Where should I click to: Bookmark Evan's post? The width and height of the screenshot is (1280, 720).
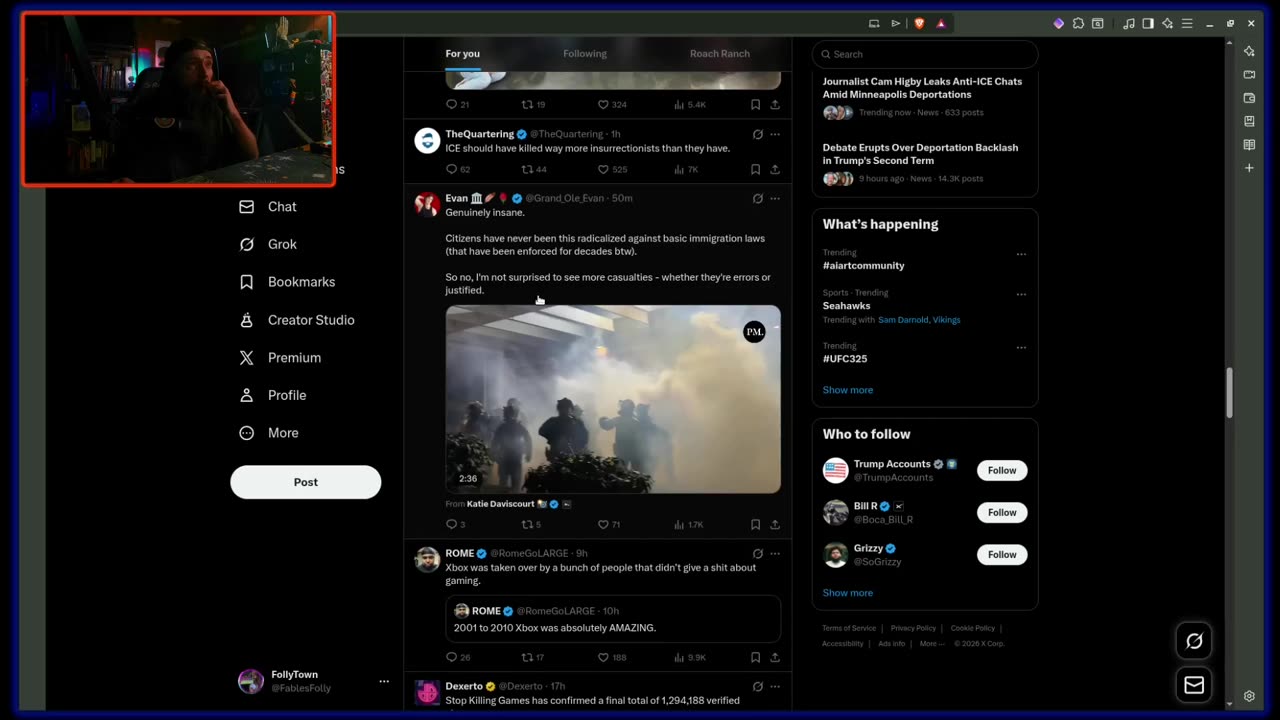(x=755, y=524)
